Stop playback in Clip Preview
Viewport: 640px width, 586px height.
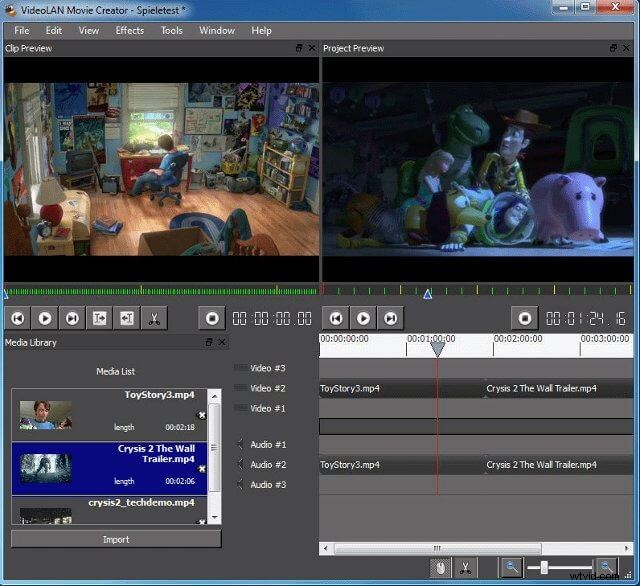(x=212, y=318)
